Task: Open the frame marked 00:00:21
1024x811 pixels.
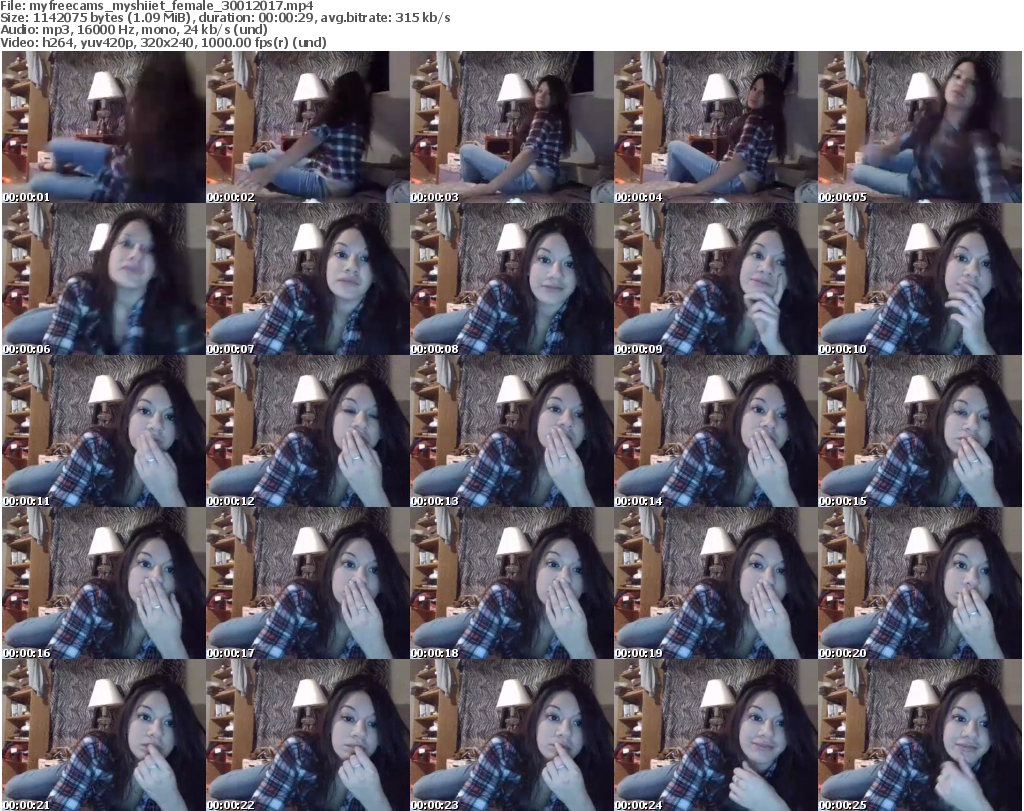Action: click(x=103, y=735)
